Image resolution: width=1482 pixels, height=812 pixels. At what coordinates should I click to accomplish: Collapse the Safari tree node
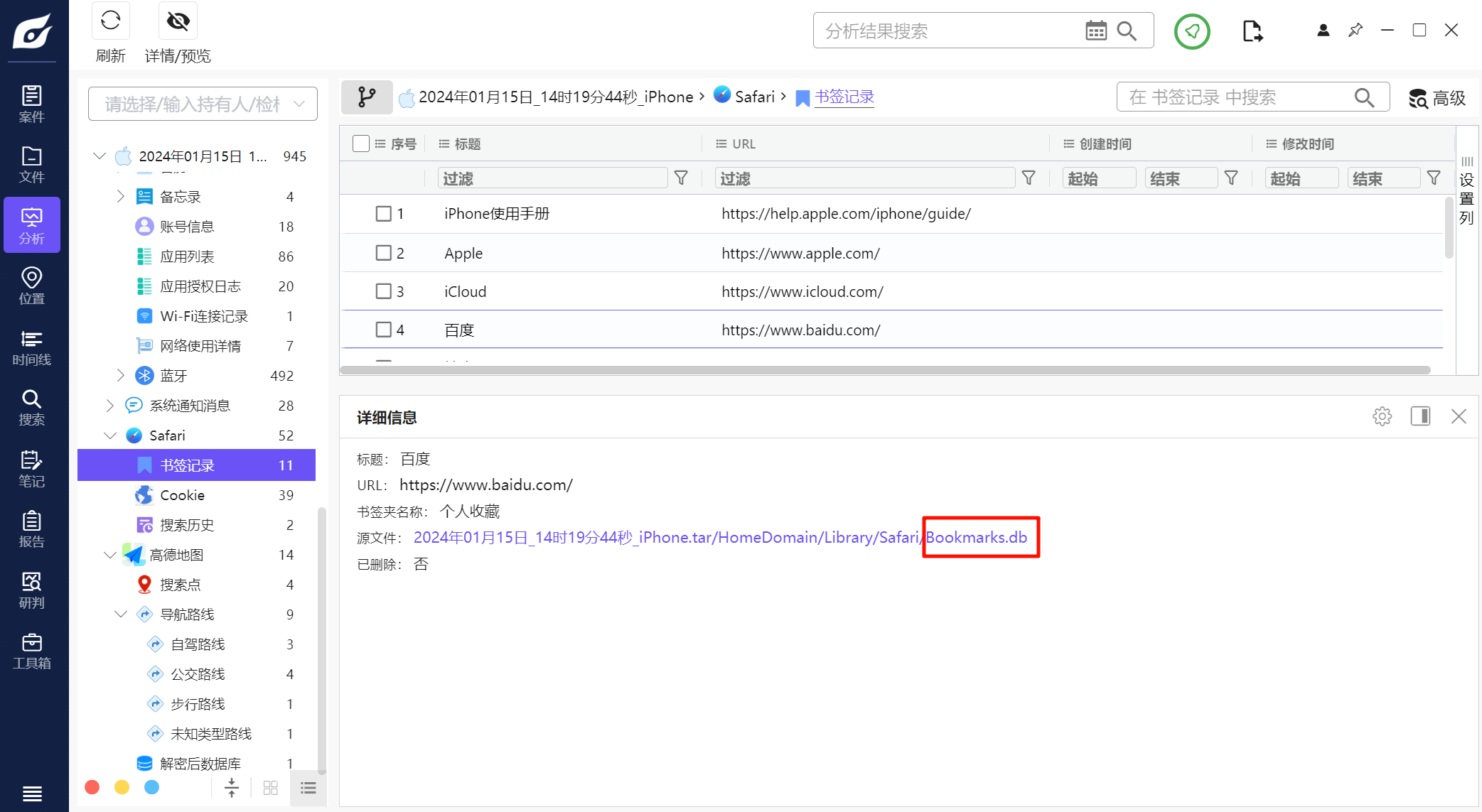[x=110, y=435]
